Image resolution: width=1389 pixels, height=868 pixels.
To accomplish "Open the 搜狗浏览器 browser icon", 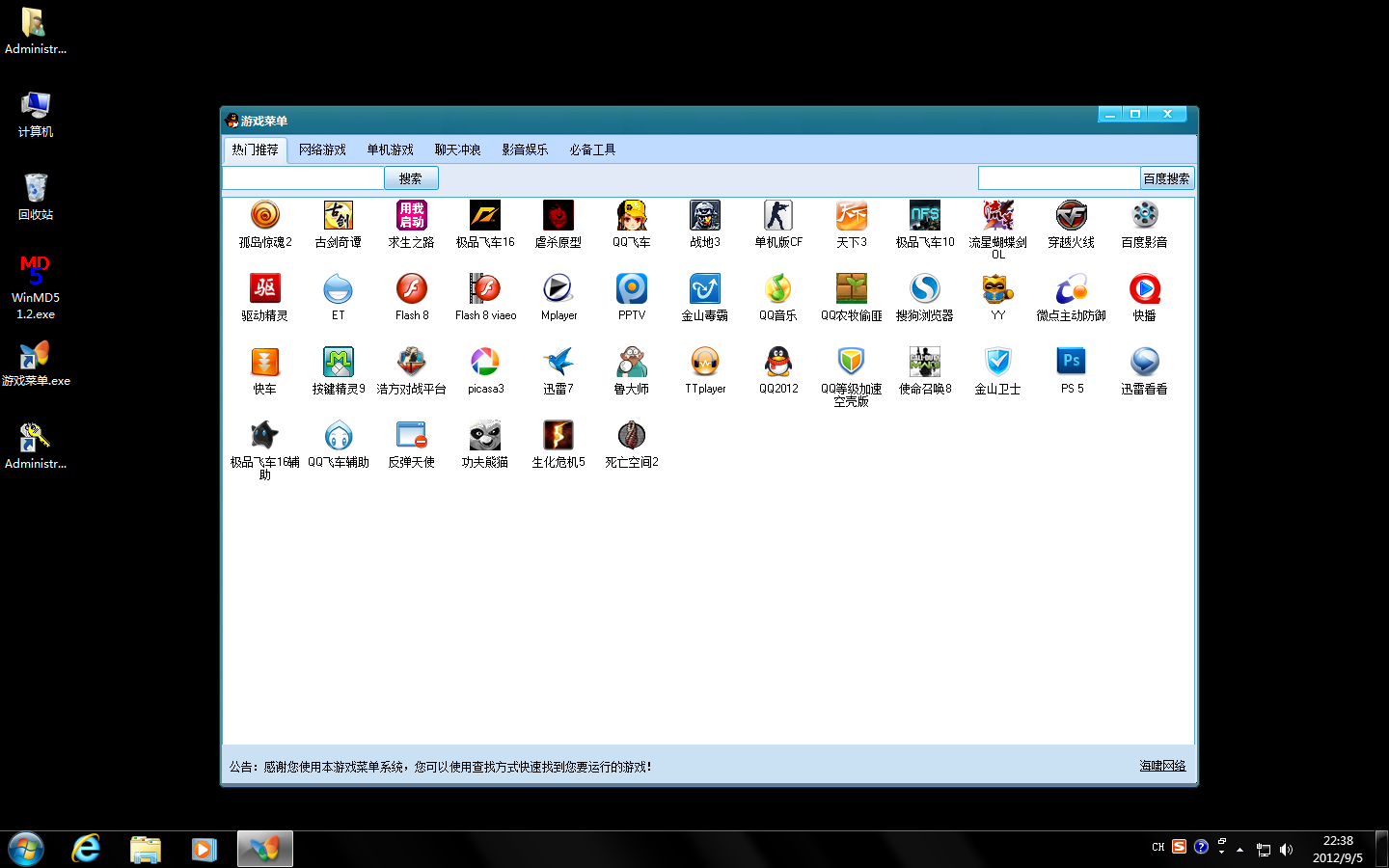I will point(925,288).
